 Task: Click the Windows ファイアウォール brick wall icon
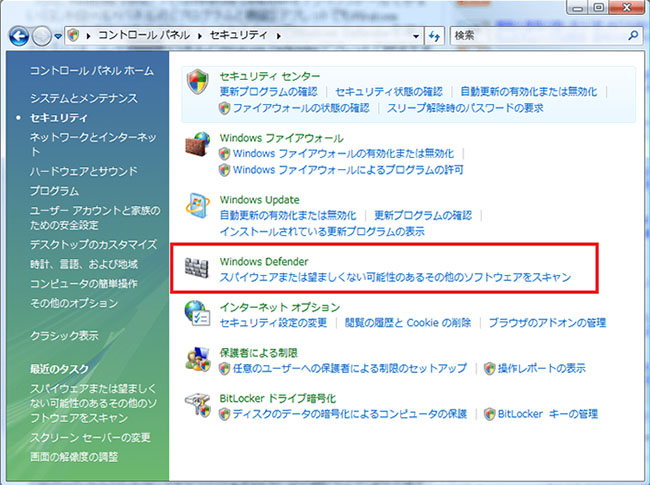pyautogui.click(x=197, y=144)
